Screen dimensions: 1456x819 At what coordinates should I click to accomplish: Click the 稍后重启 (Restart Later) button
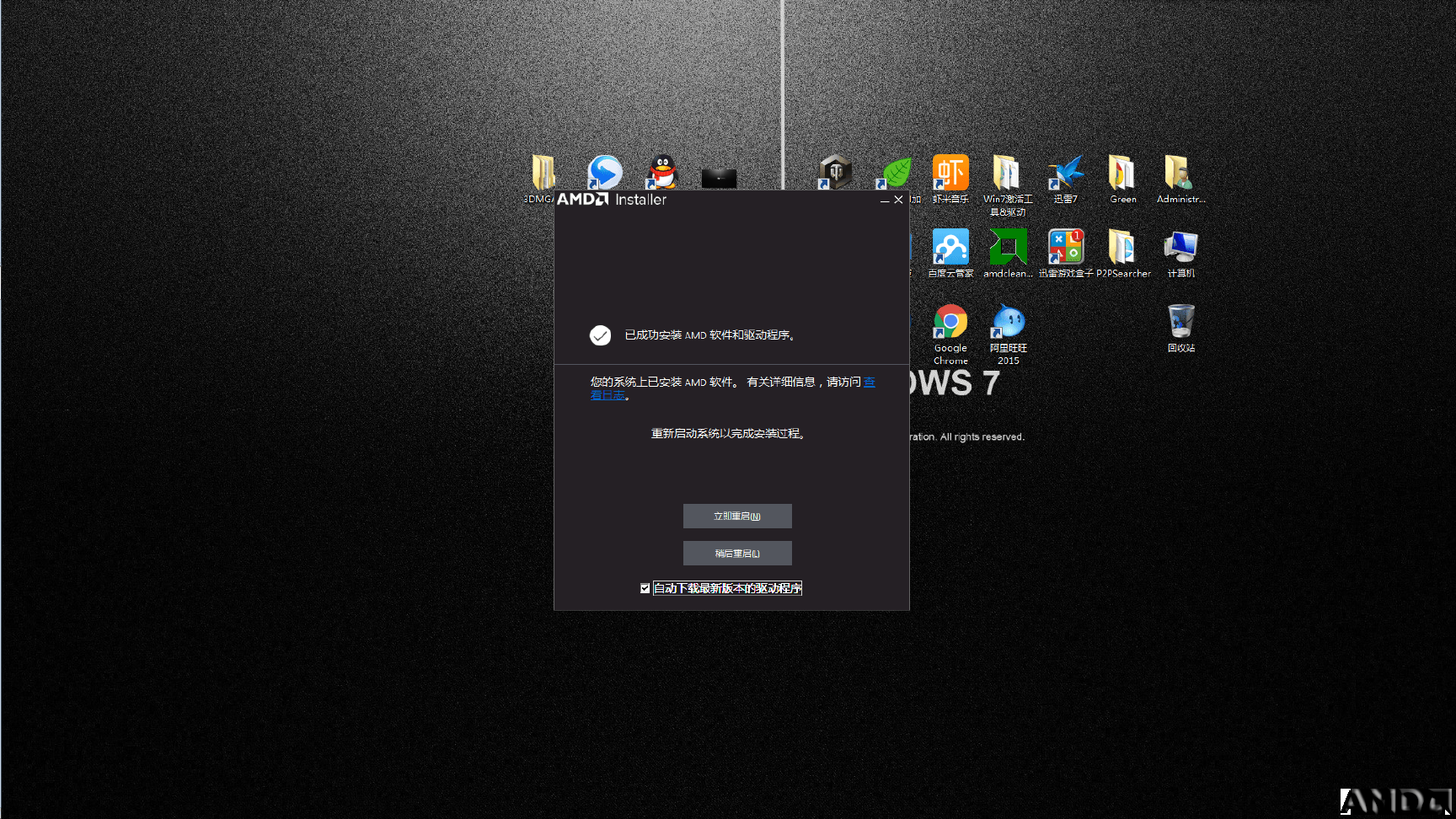pos(737,553)
